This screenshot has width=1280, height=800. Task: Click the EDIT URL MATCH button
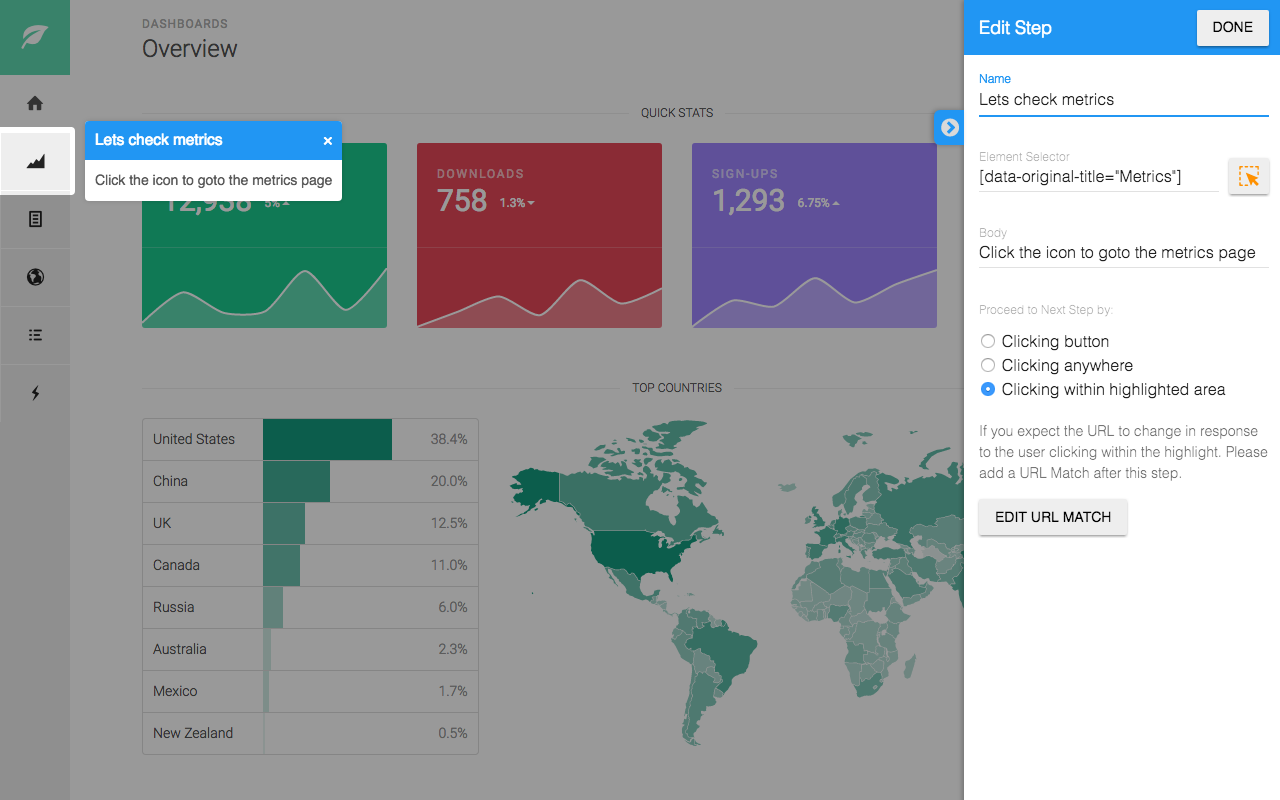tap(1052, 517)
